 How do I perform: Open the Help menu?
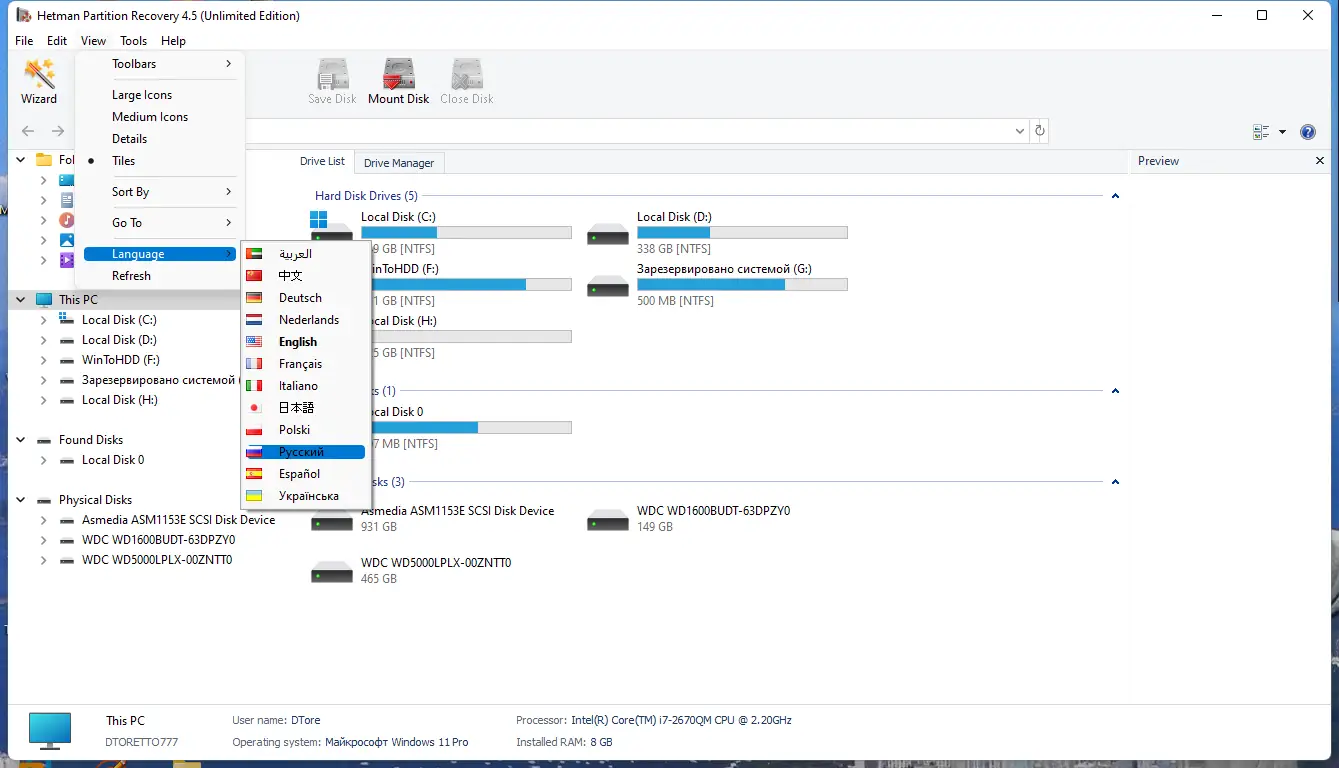[173, 41]
